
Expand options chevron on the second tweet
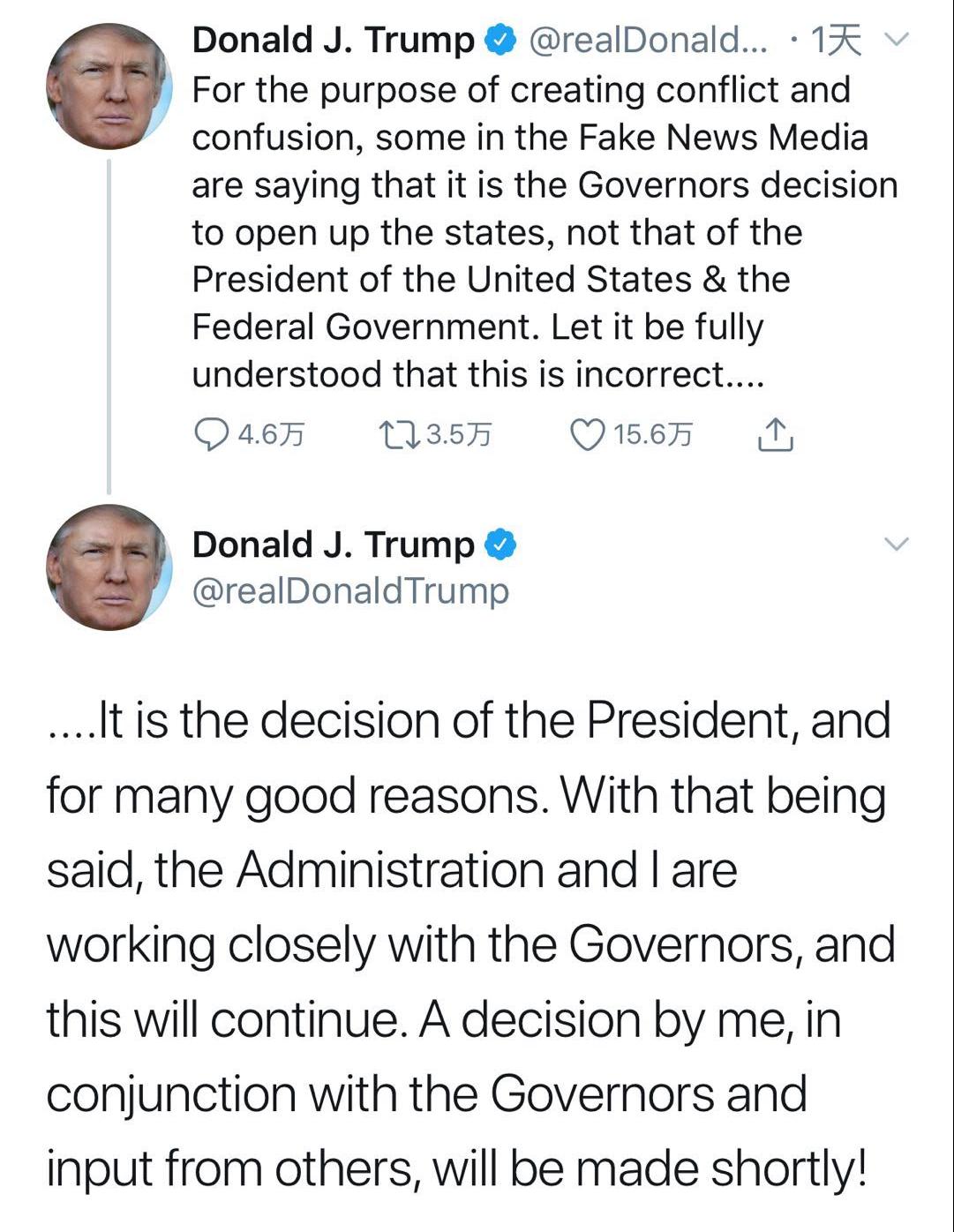(x=896, y=545)
